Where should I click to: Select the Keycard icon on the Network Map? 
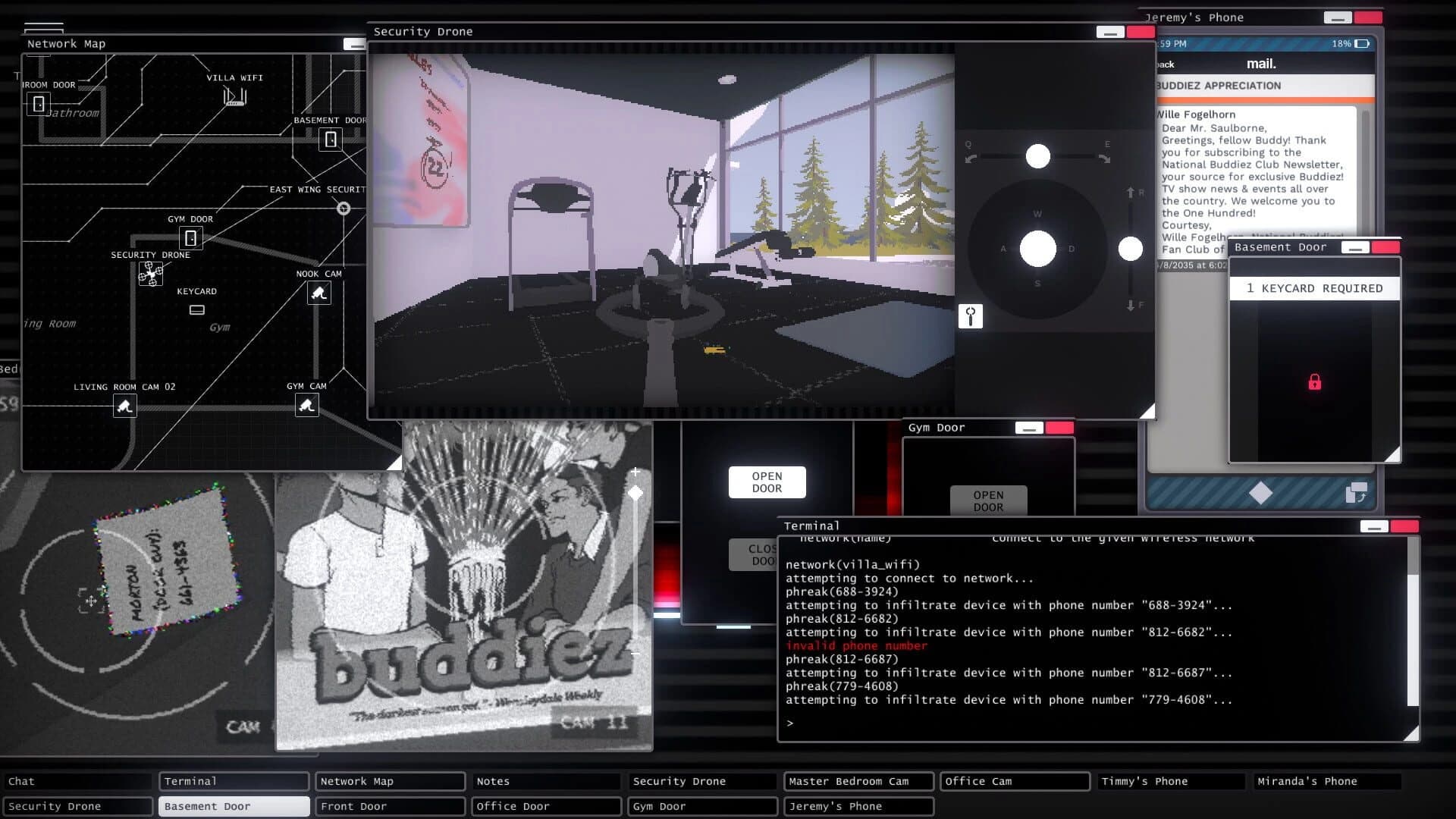(196, 310)
